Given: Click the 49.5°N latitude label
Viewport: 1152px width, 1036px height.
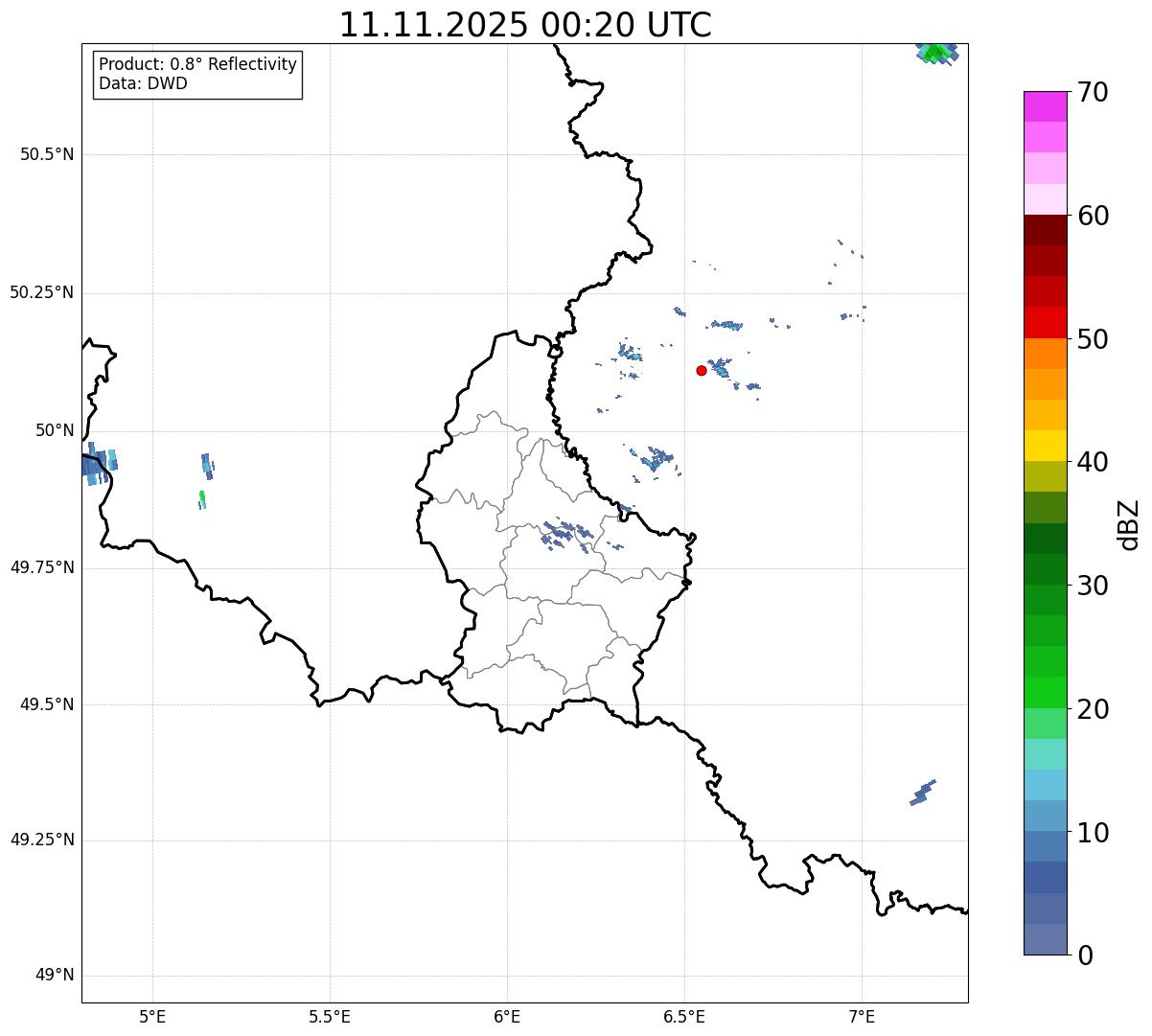Looking at the screenshot, I should tap(47, 704).
